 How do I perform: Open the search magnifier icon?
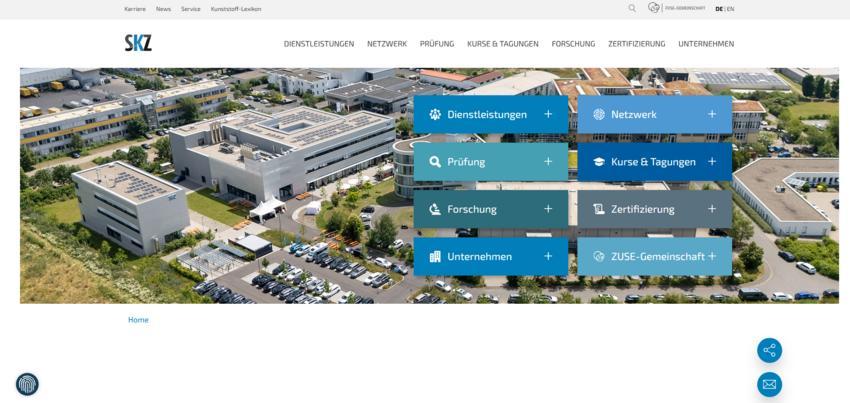point(632,8)
